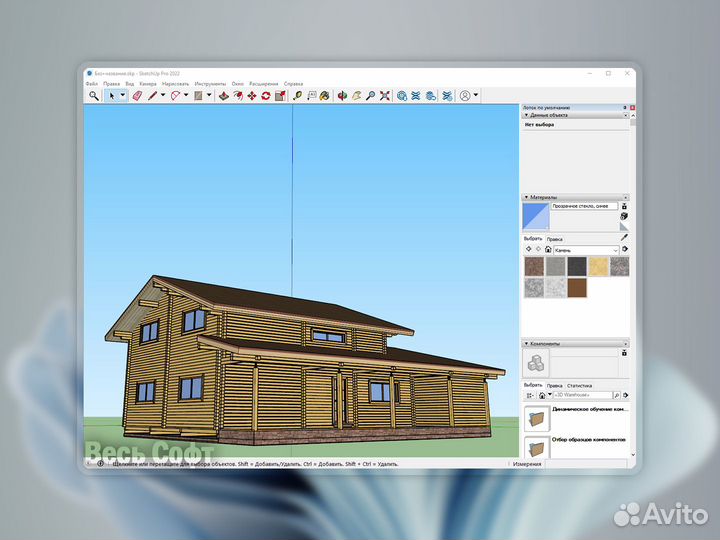The image size is (720, 540).
Task: Select the Pan hand tool
Action: coord(356,96)
